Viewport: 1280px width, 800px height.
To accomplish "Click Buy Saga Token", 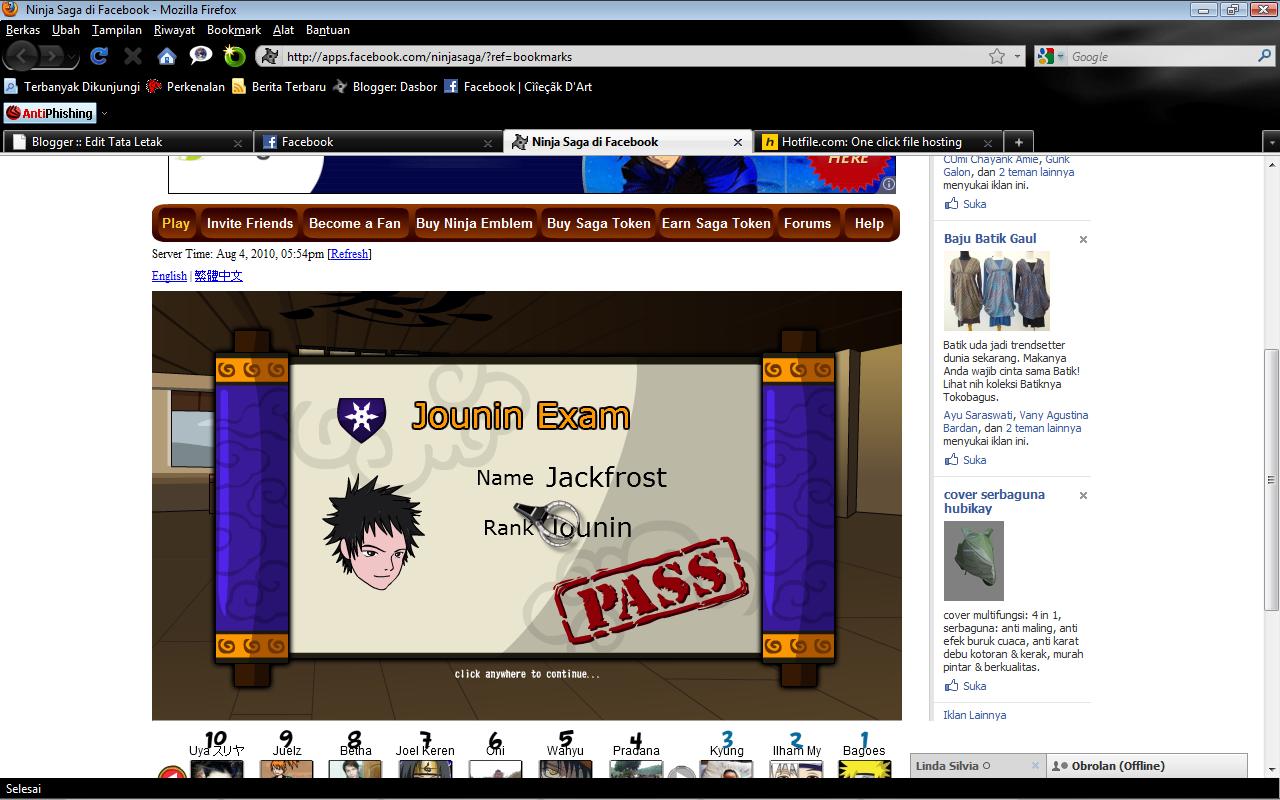I will (x=598, y=223).
